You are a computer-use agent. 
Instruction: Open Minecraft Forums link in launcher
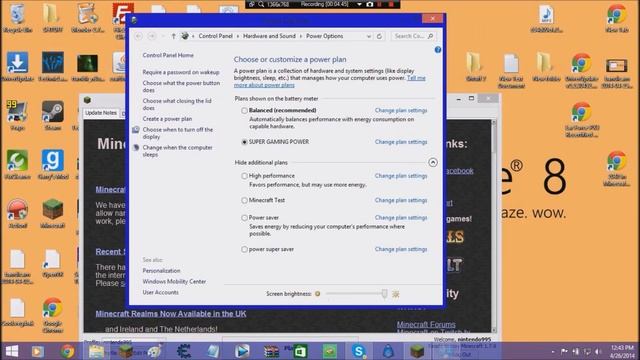pyautogui.click(x=426, y=324)
